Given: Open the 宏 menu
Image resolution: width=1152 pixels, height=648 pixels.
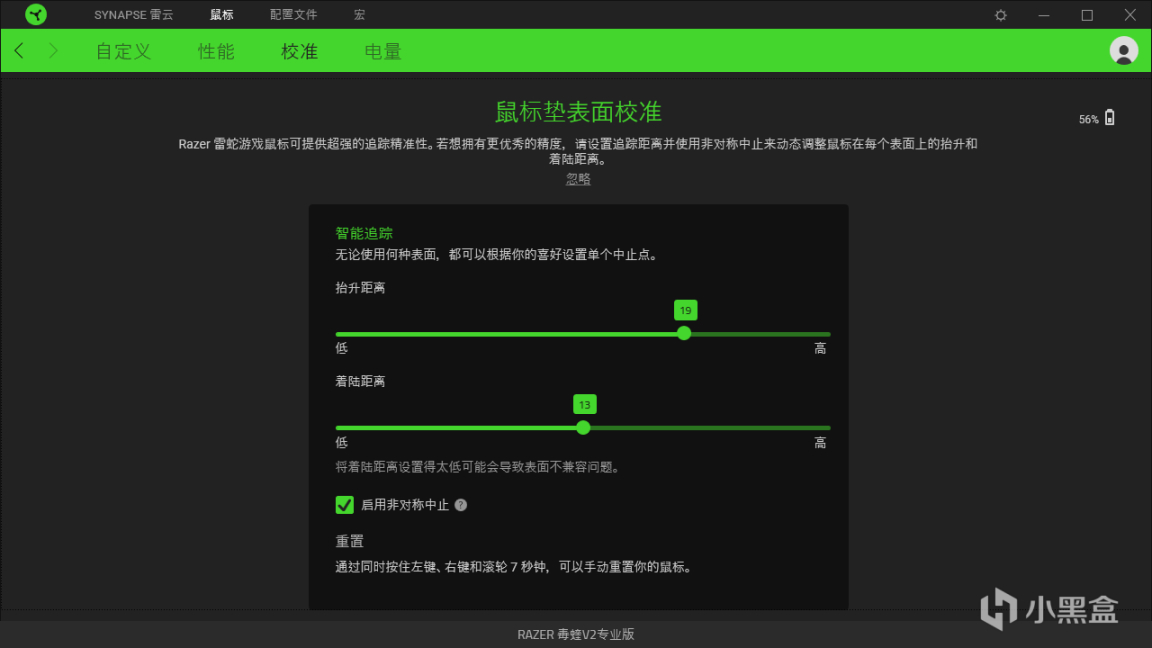Looking at the screenshot, I should 359,15.
